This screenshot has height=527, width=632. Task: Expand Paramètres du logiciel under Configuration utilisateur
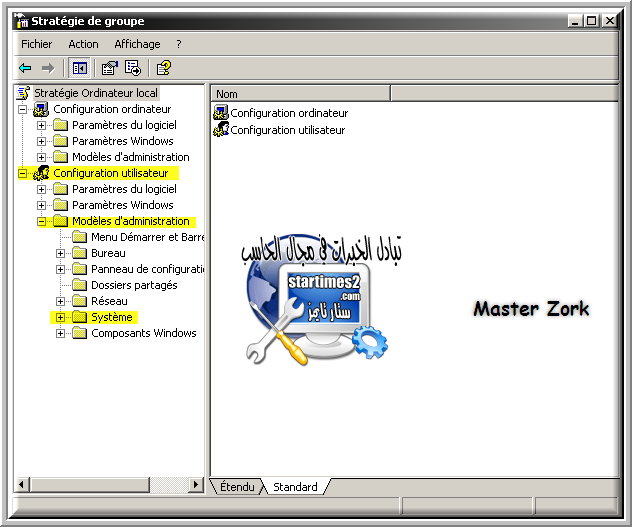pos(42,189)
